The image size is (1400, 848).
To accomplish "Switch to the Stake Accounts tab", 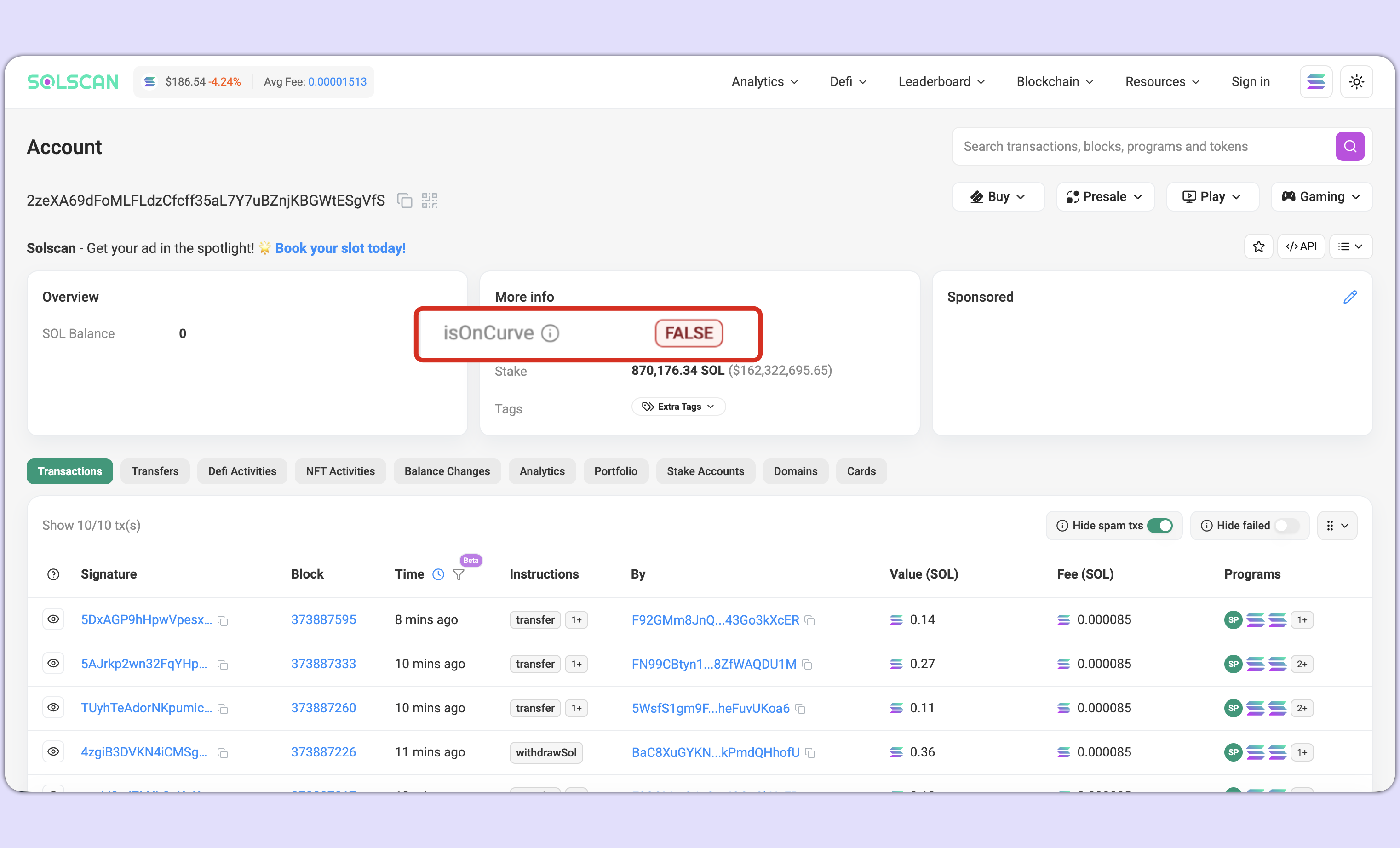I will (x=706, y=471).
